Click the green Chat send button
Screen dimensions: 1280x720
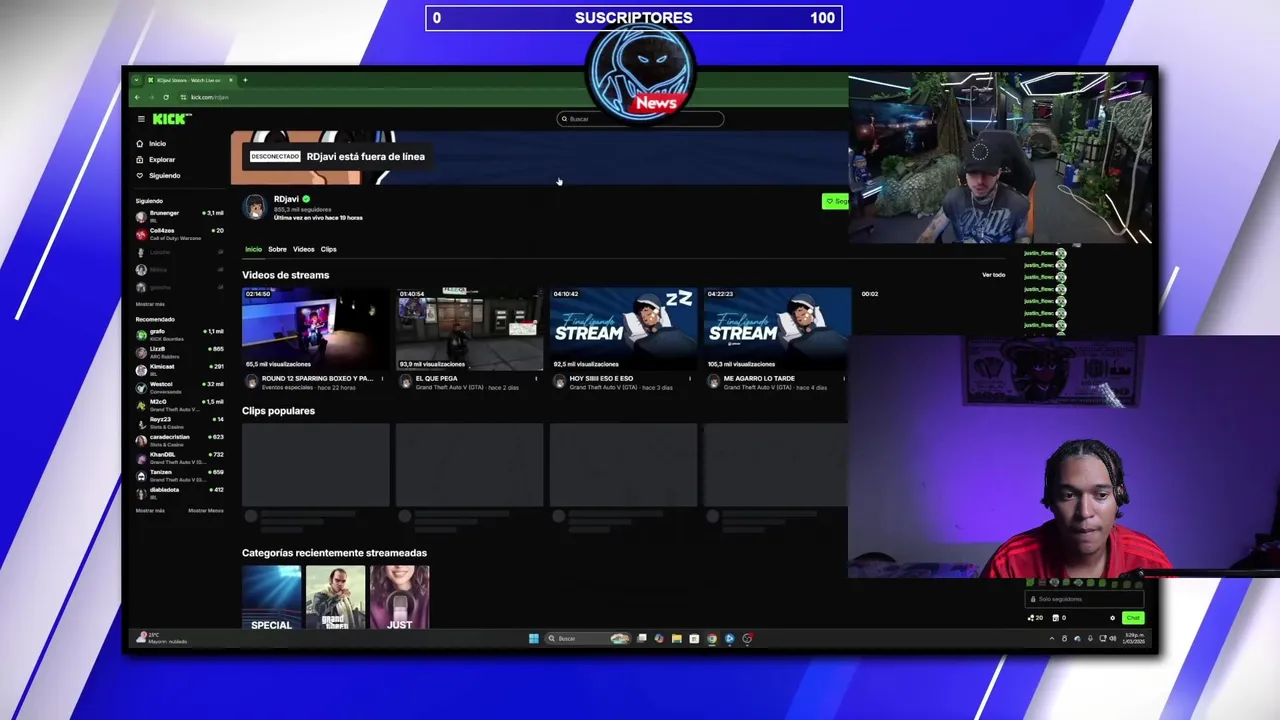(1132, 618)
